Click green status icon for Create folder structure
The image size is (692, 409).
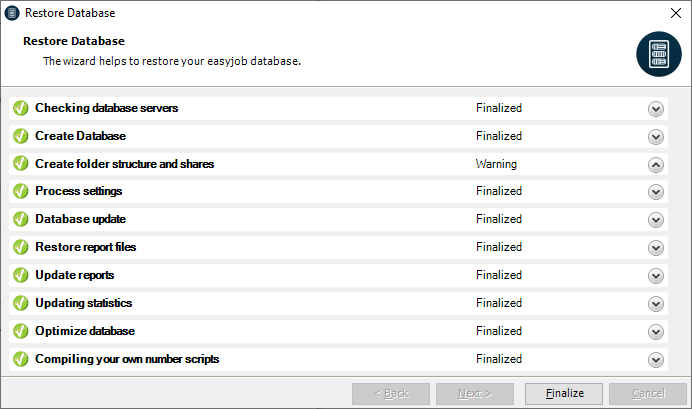coord(21,164)
